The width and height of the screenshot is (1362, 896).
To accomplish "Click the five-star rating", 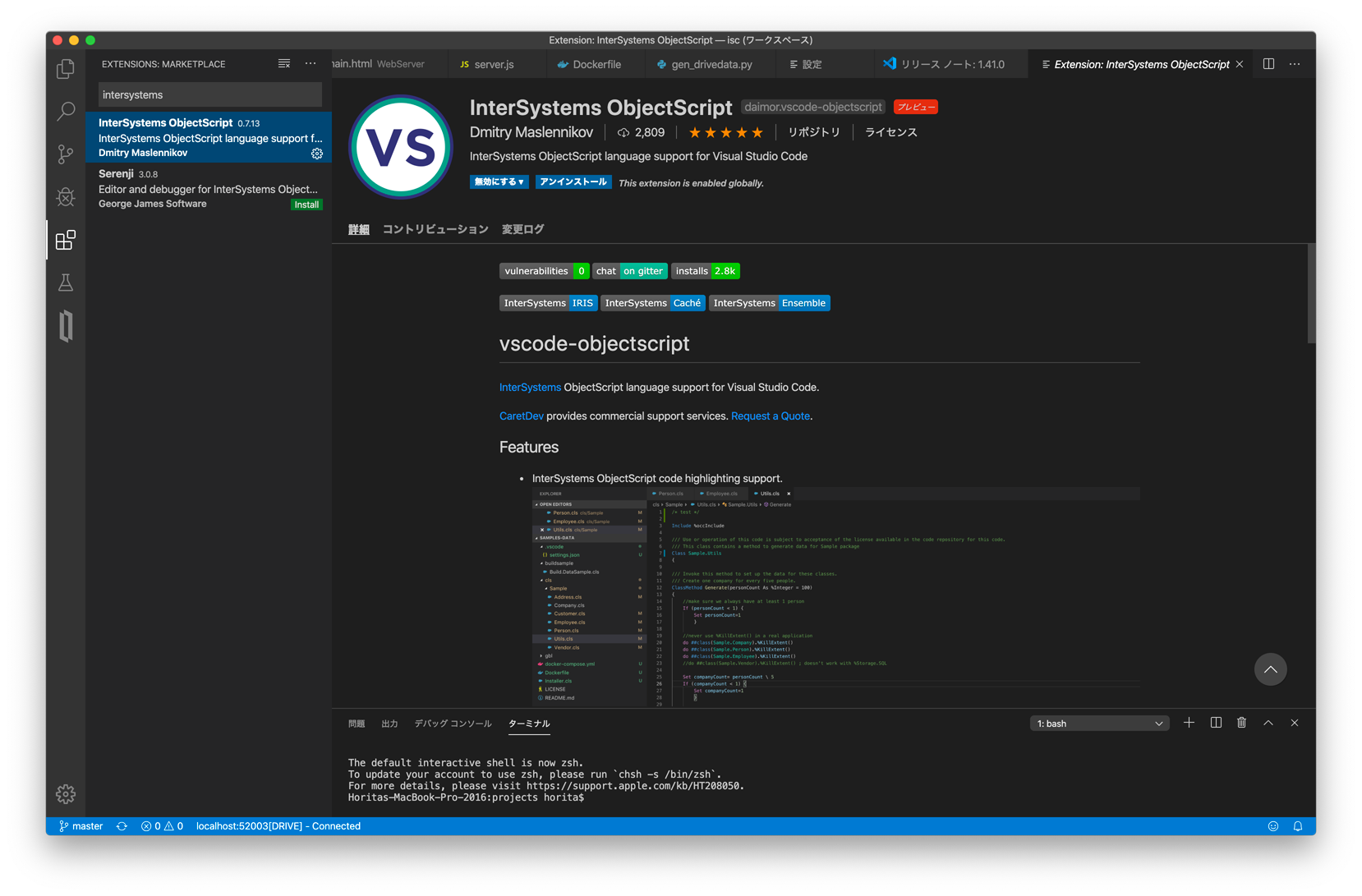I will 726,132.
